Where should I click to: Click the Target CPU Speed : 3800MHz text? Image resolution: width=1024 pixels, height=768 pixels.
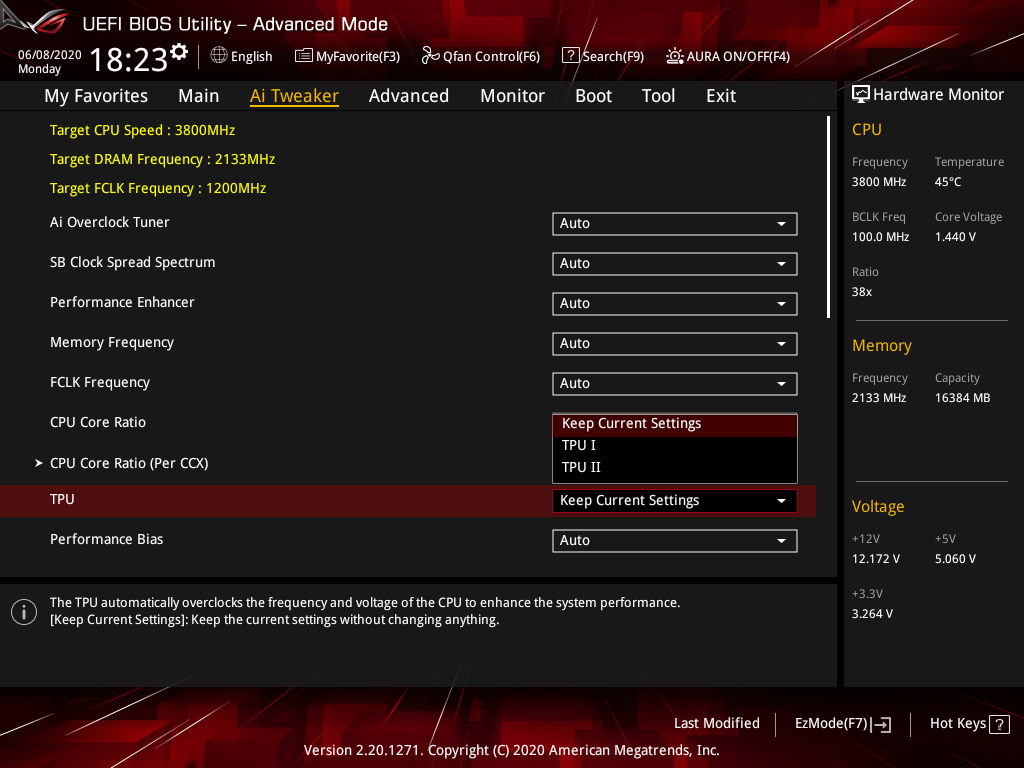pos(142,131)
